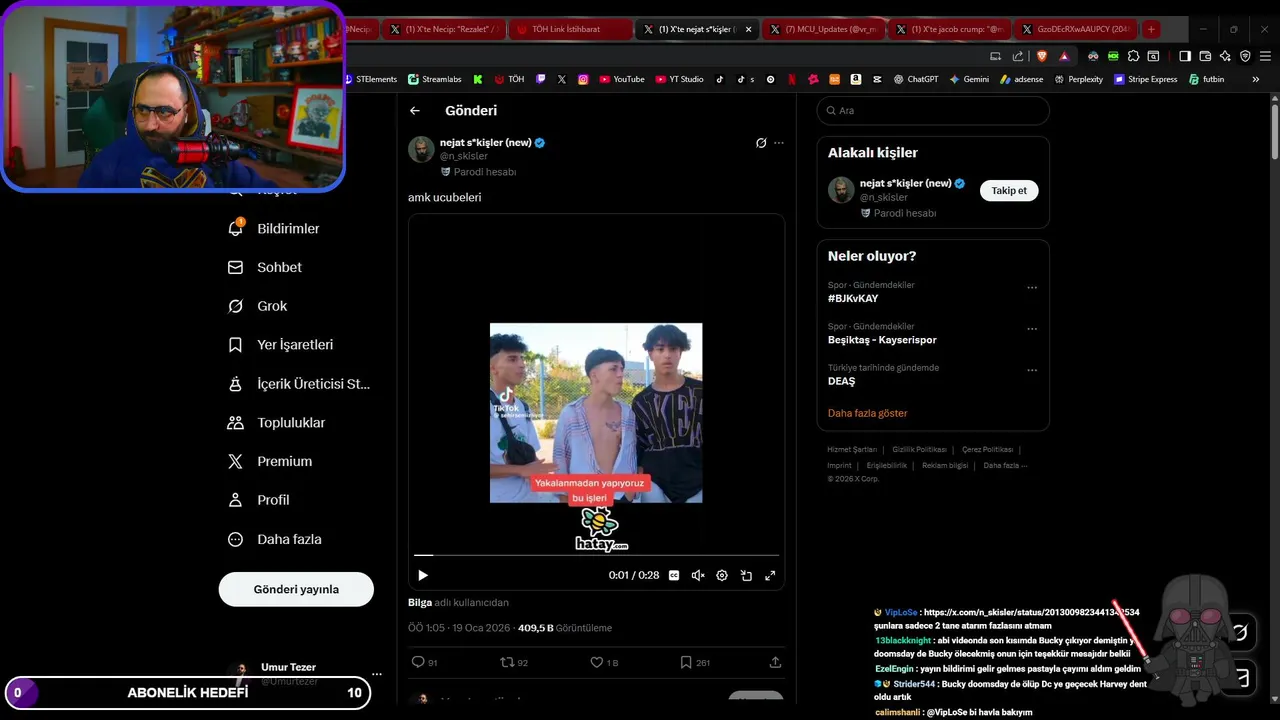The image size is (1280, 720).
Task: Open Streamlabs bookmark
Action: (x=435, y=79)
